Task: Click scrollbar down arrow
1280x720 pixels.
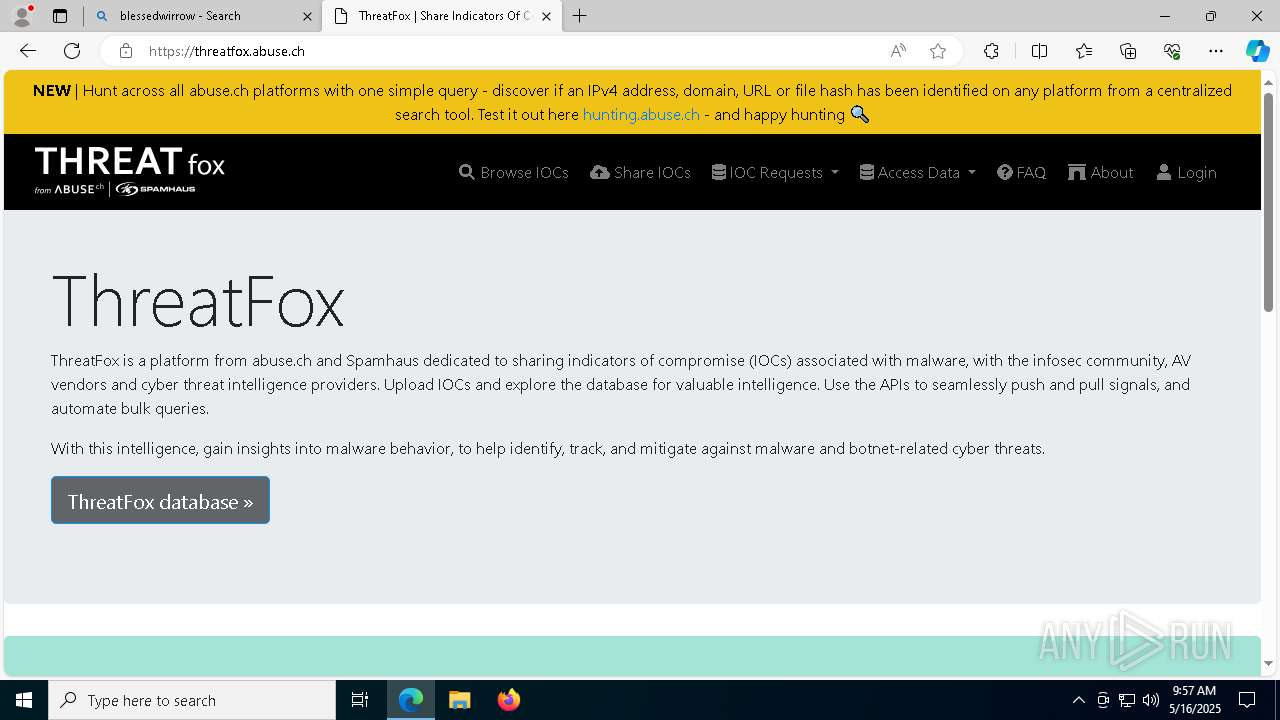Action: [x=1268, y=662]
